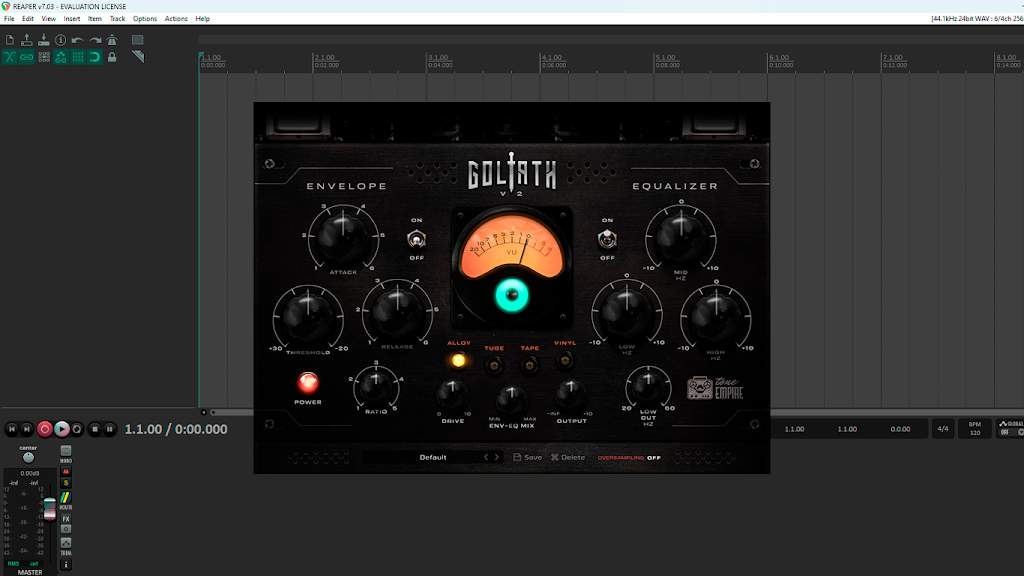Click the Play transport button
The height and width of the screenshot is (576, 1024).
coord(61,429)
